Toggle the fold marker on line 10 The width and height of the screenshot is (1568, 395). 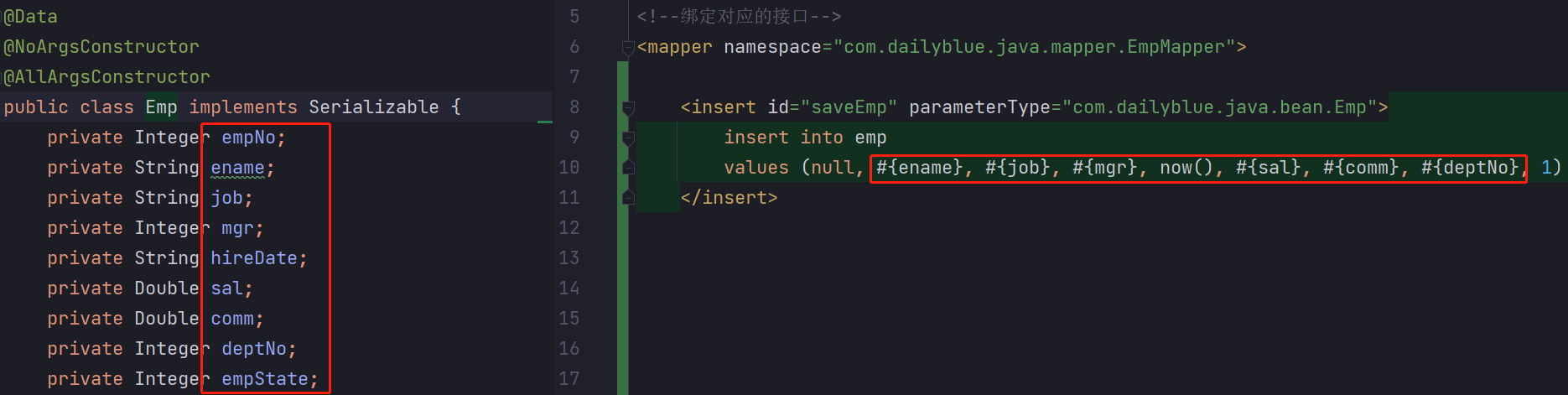[x=628, y=168]
